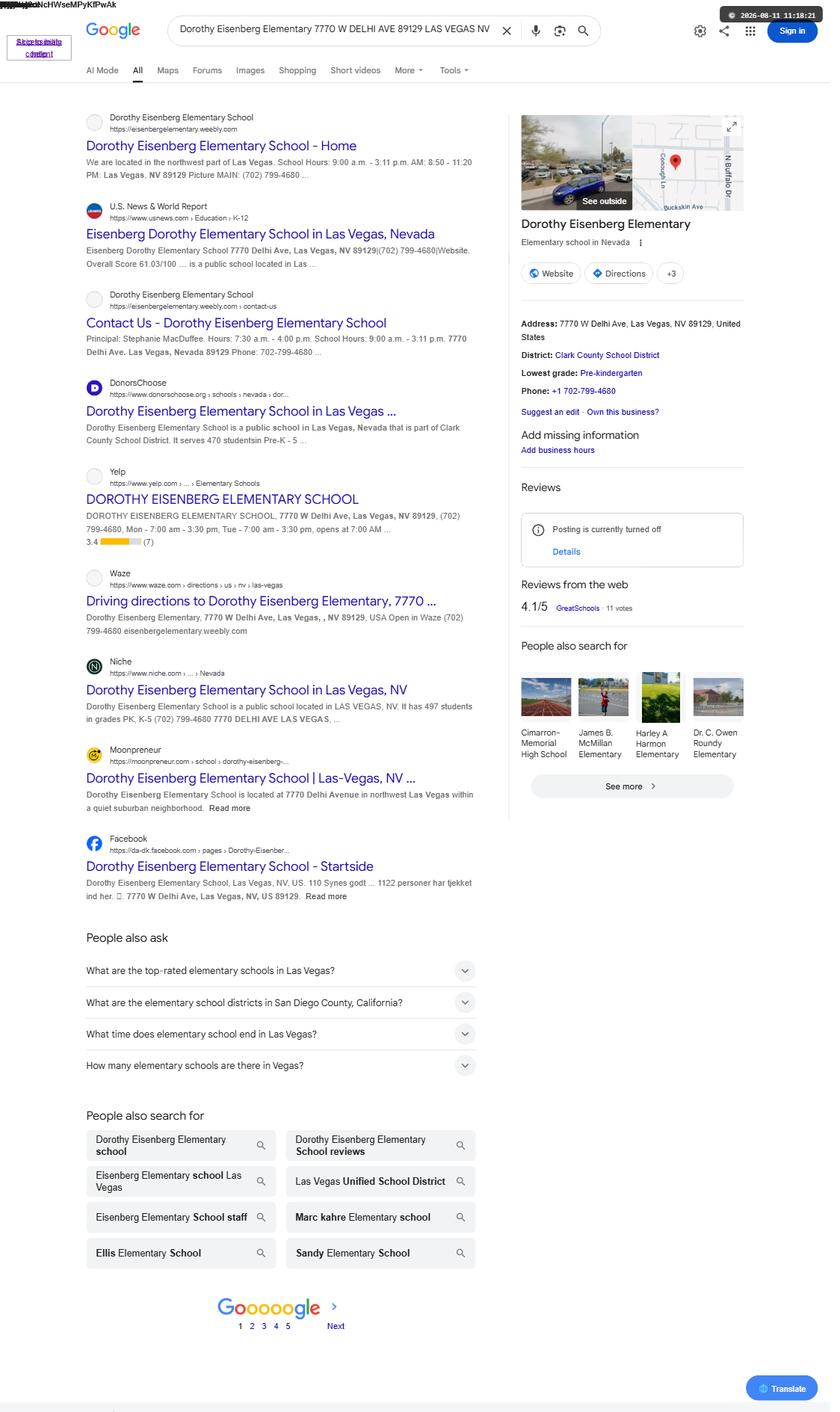Click the Directions button in knowledge panel
This screenshot has height=1412, width=840.
pyautogui.click(x=619, y=274)
